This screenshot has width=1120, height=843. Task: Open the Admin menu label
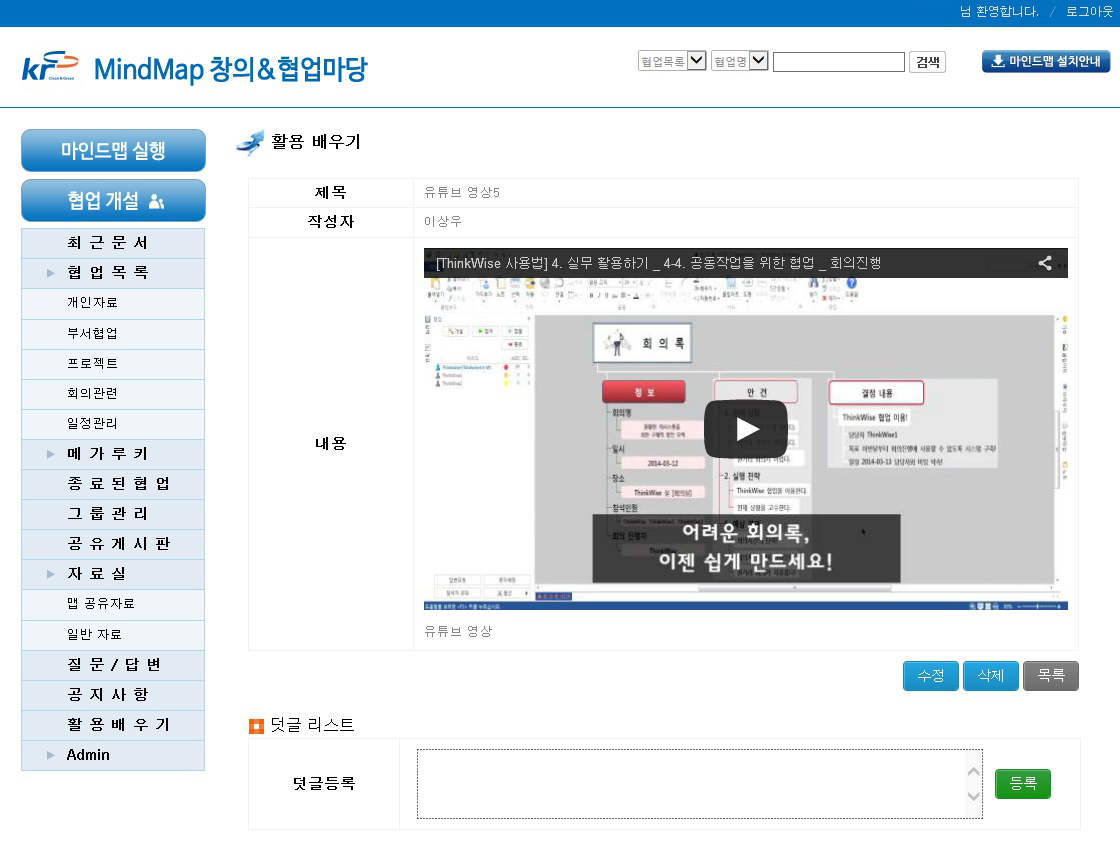[x=88, y=755]
